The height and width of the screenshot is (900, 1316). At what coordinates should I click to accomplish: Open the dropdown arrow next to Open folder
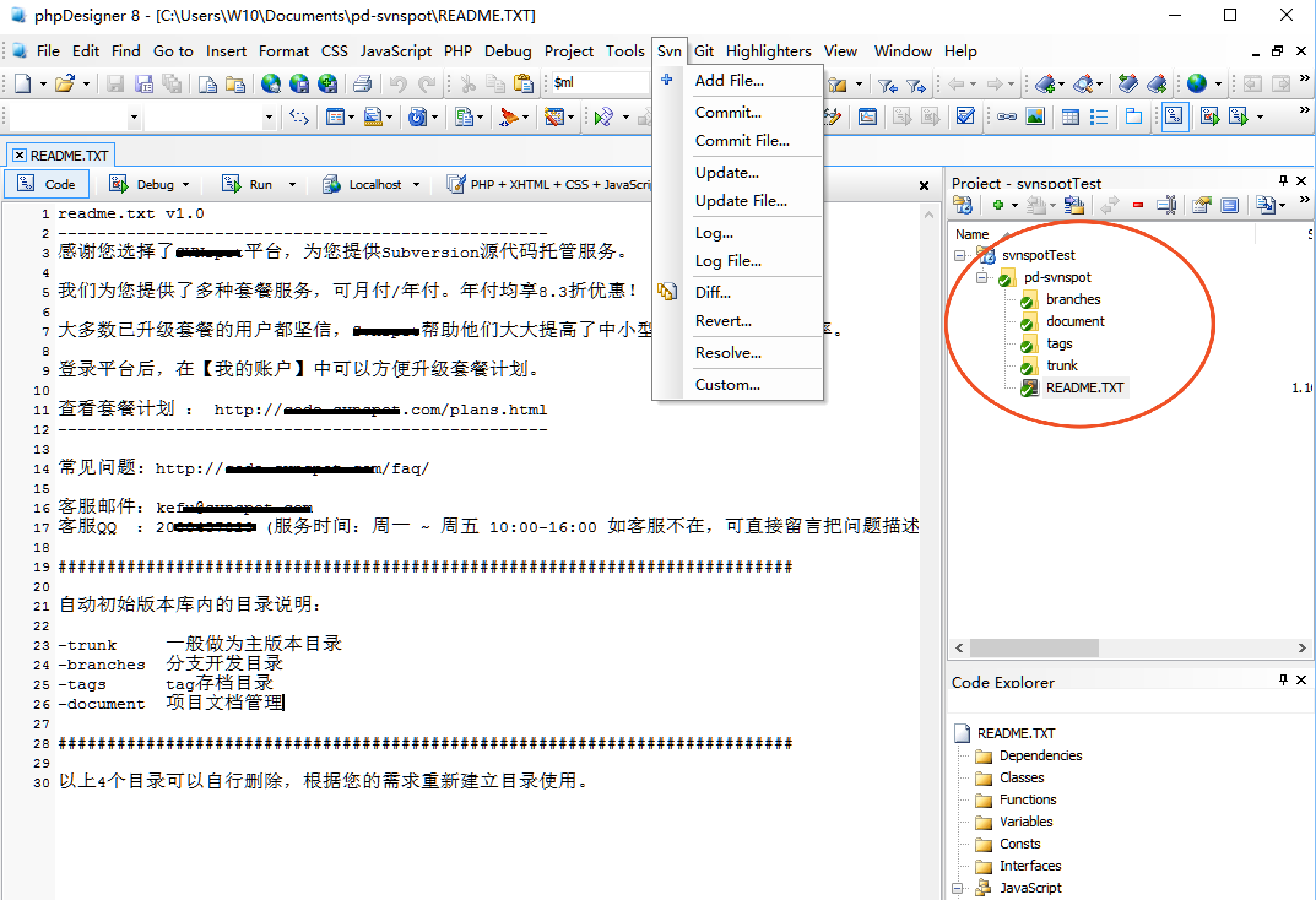tap(86, 84)
